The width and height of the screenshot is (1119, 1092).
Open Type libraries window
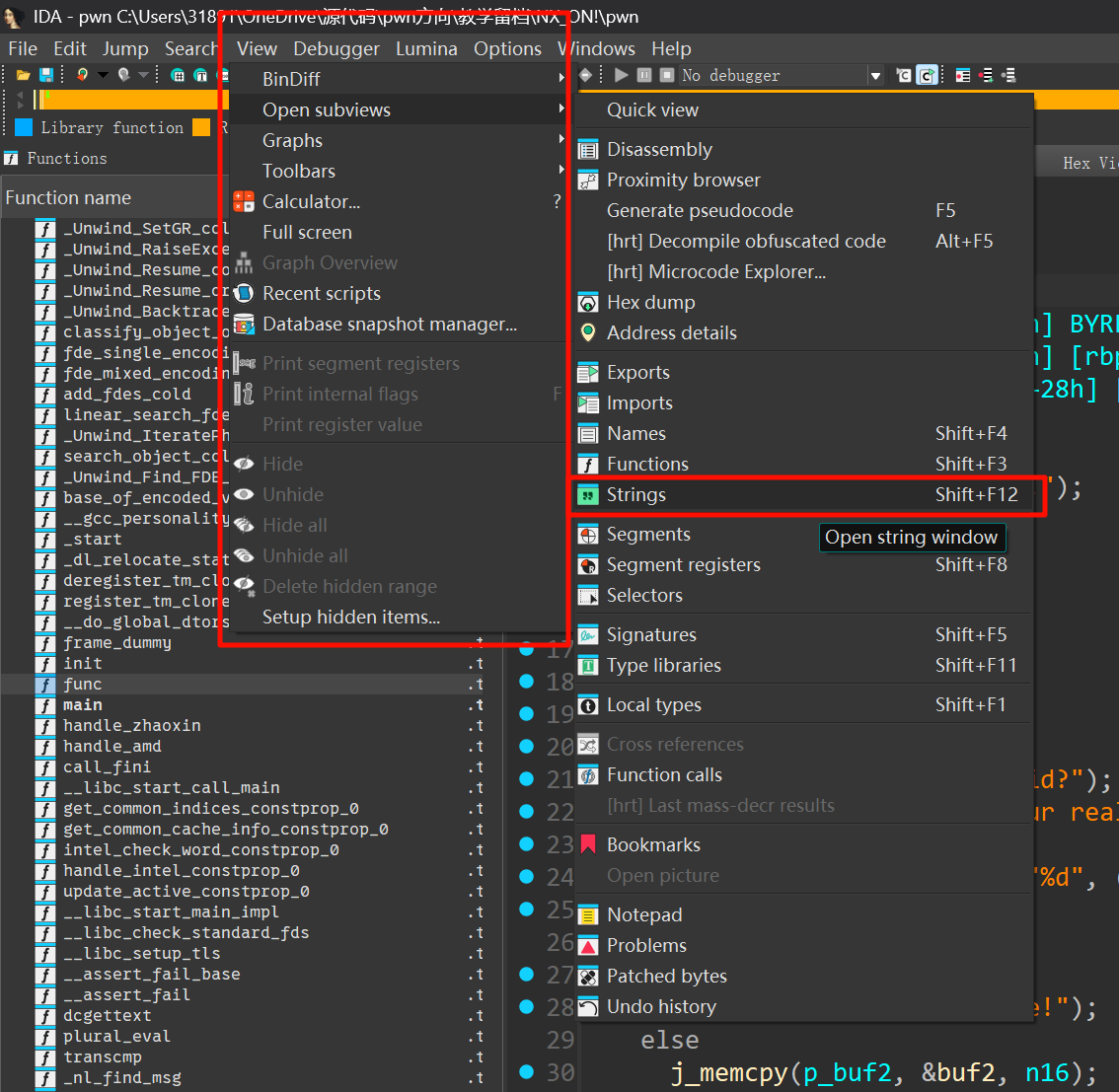tap(804, 666)
